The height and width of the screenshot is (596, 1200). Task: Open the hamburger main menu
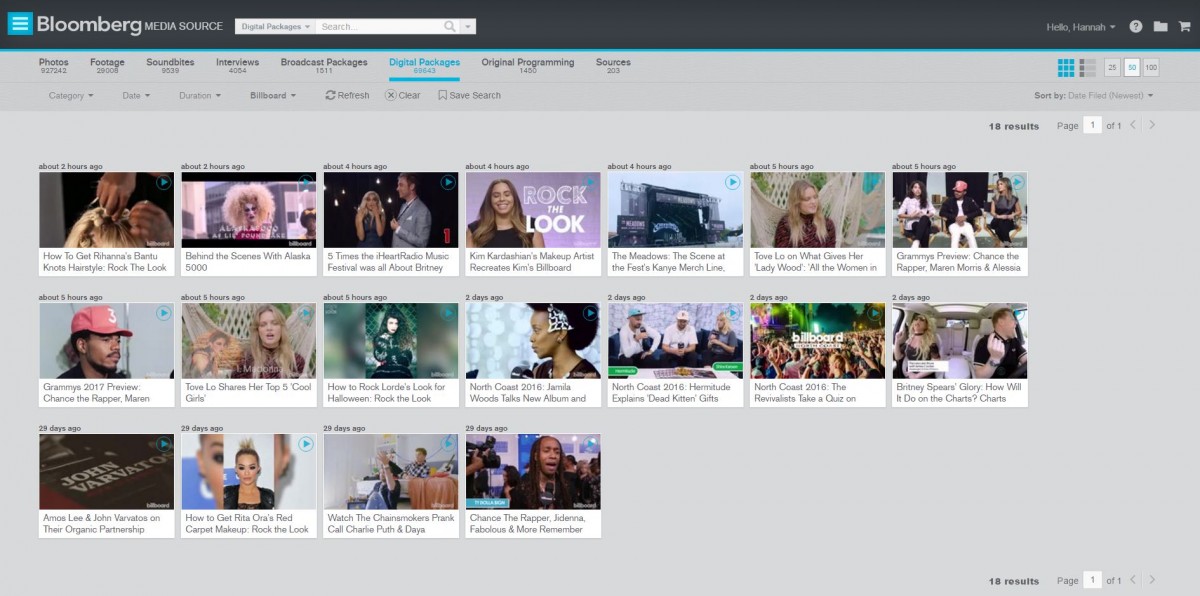pyautogui.click(x=20, y=24)
